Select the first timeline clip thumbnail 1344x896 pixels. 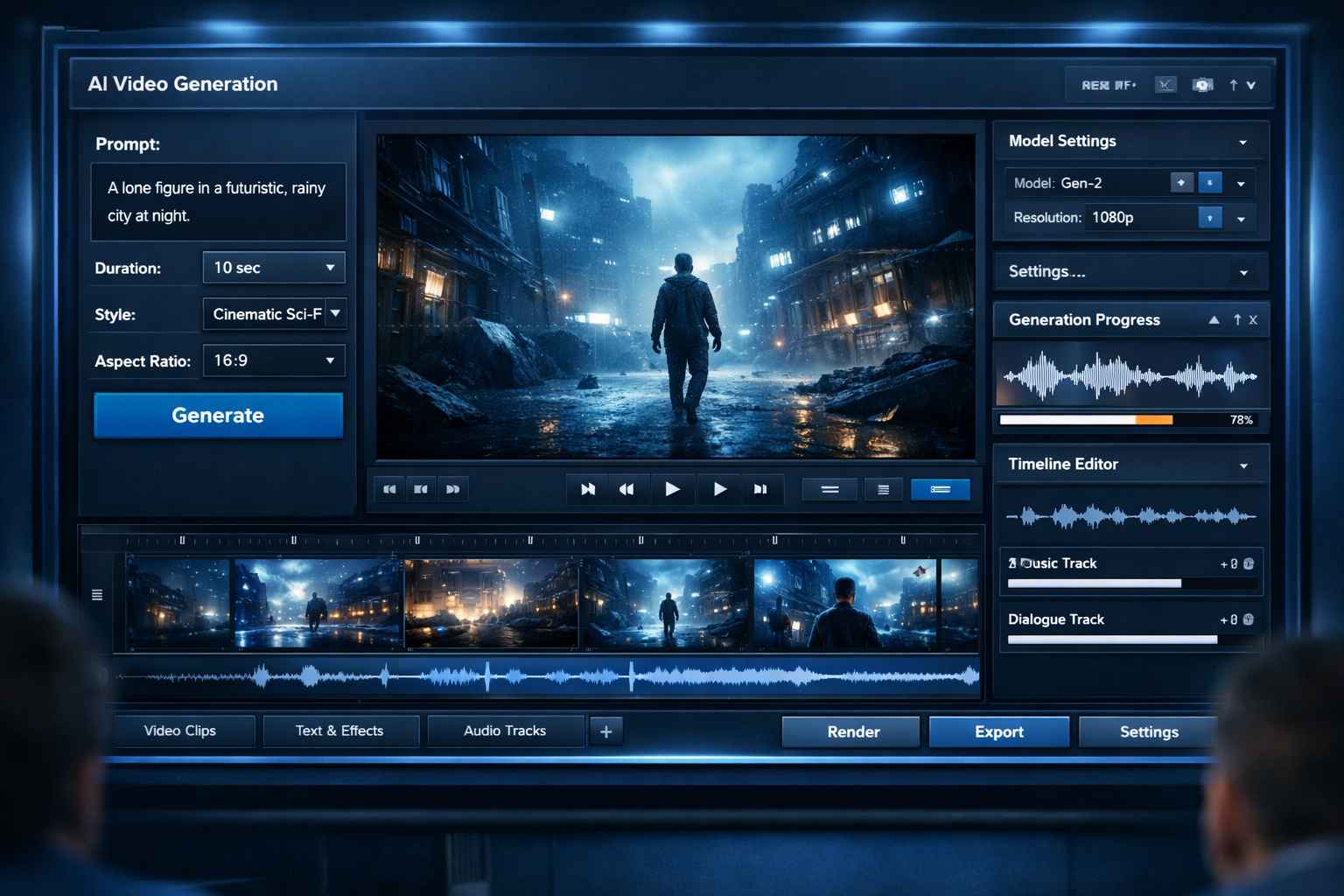[x=178, y=604]
